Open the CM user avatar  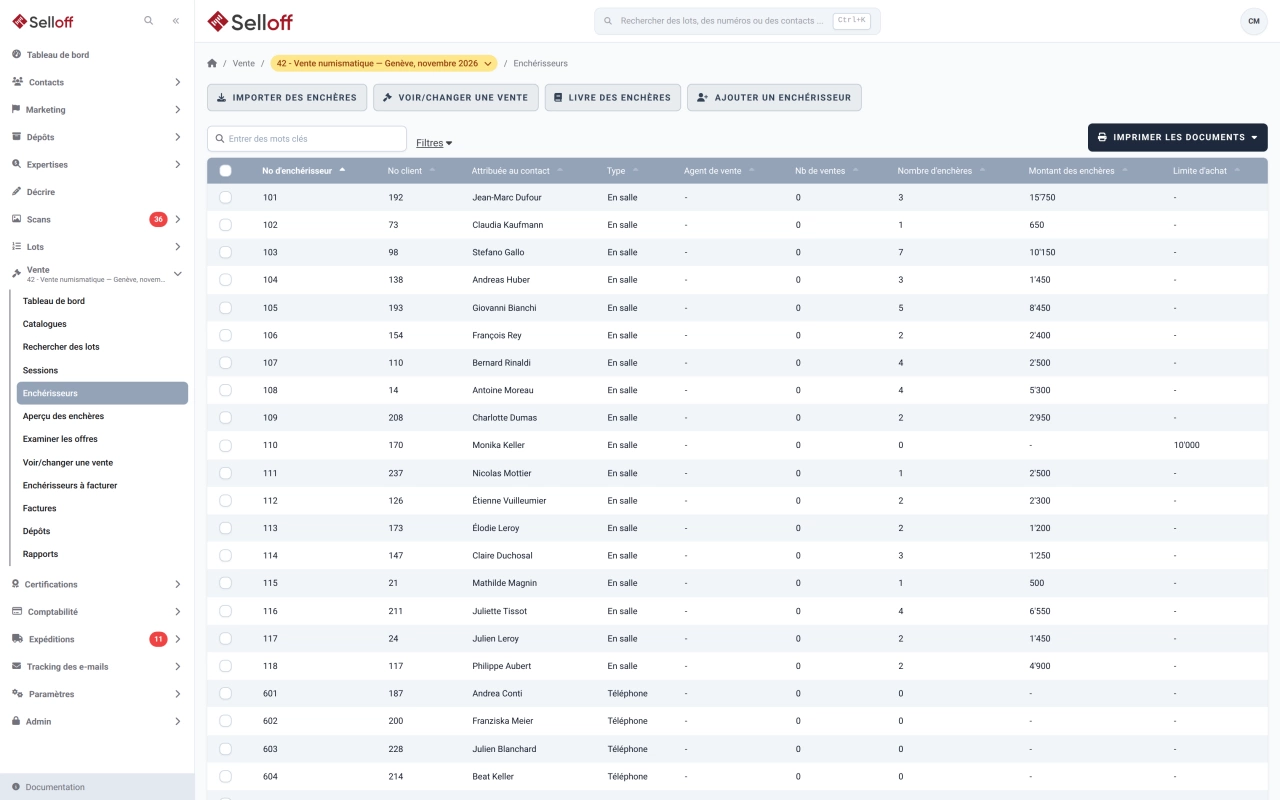[1254, 21]
